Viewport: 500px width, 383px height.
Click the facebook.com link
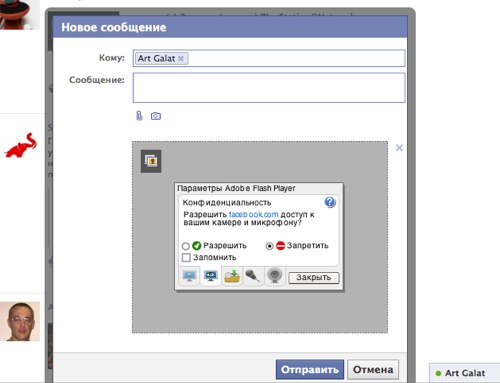point(253,214)
